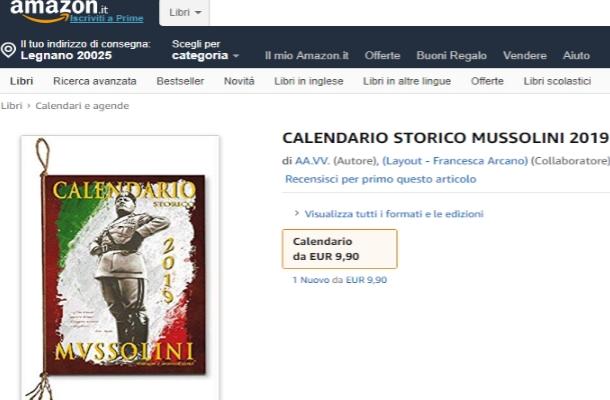Click the Mussolini calendar product image

tap(120, 268)
